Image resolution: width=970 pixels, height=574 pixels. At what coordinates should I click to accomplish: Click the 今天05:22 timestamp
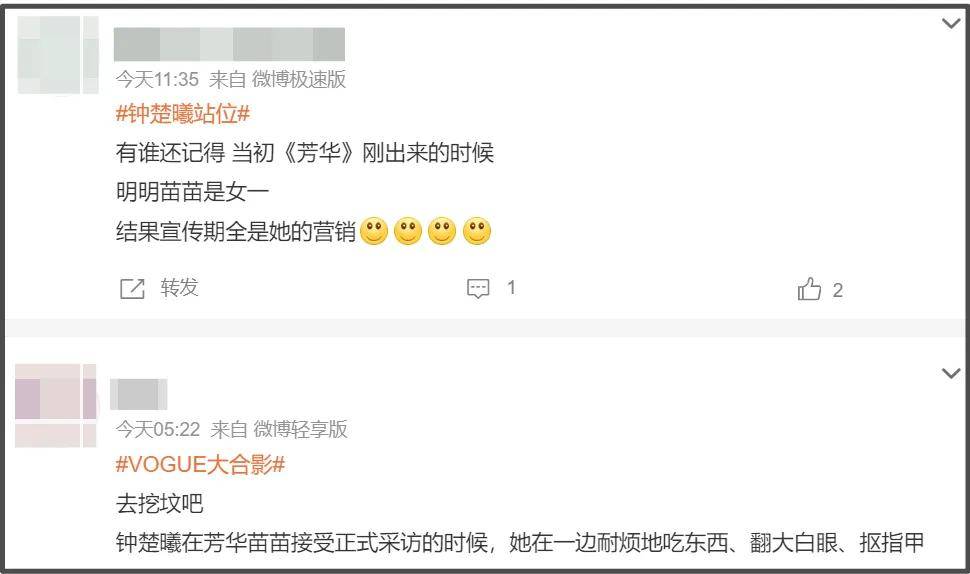pos(158,429)
